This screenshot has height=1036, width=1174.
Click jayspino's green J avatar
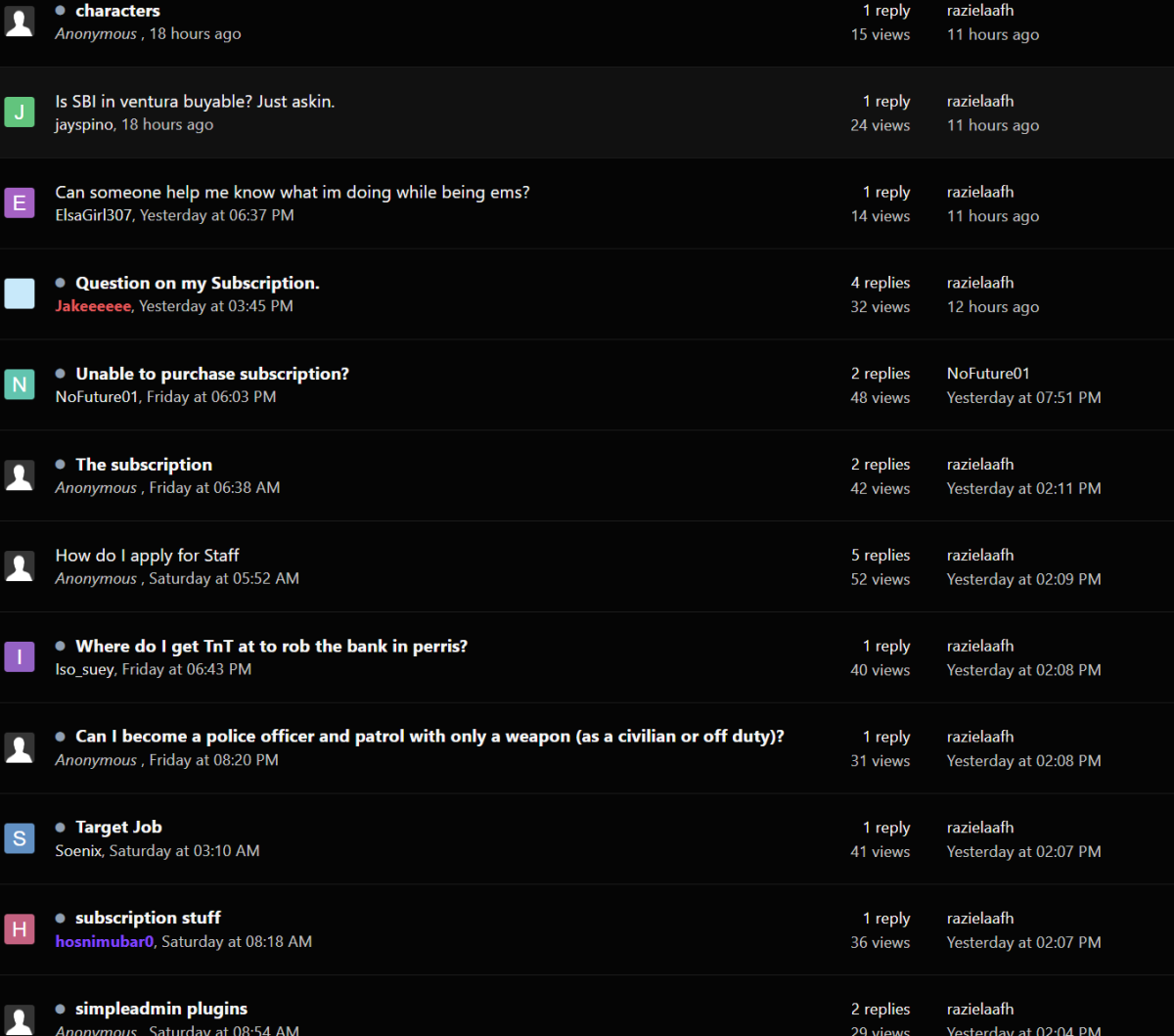(20, 113)
